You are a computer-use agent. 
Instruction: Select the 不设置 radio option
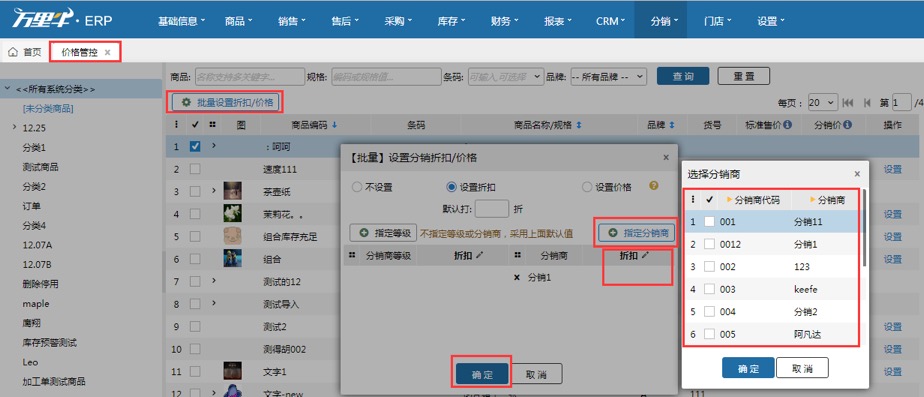[x=357, y=187]
